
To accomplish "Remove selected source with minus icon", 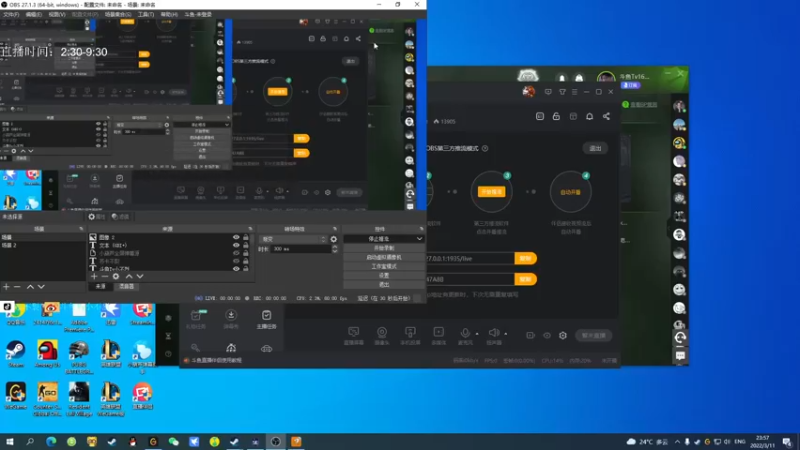I will pos(105,276).
